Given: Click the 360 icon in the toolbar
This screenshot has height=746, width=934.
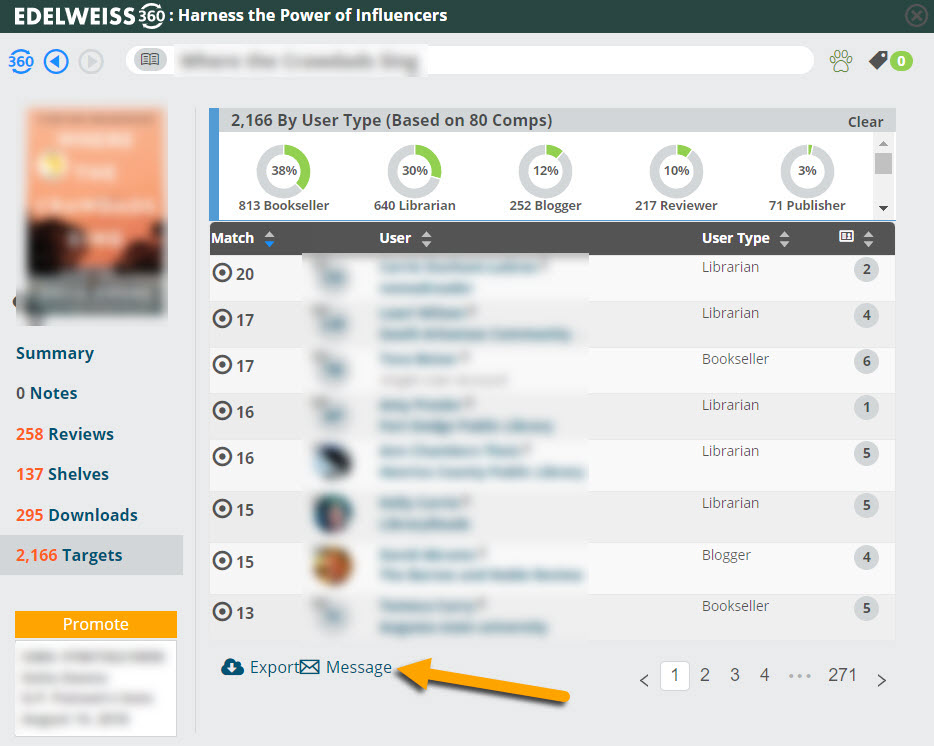Looking at the screenshot, I should point(21,61).
